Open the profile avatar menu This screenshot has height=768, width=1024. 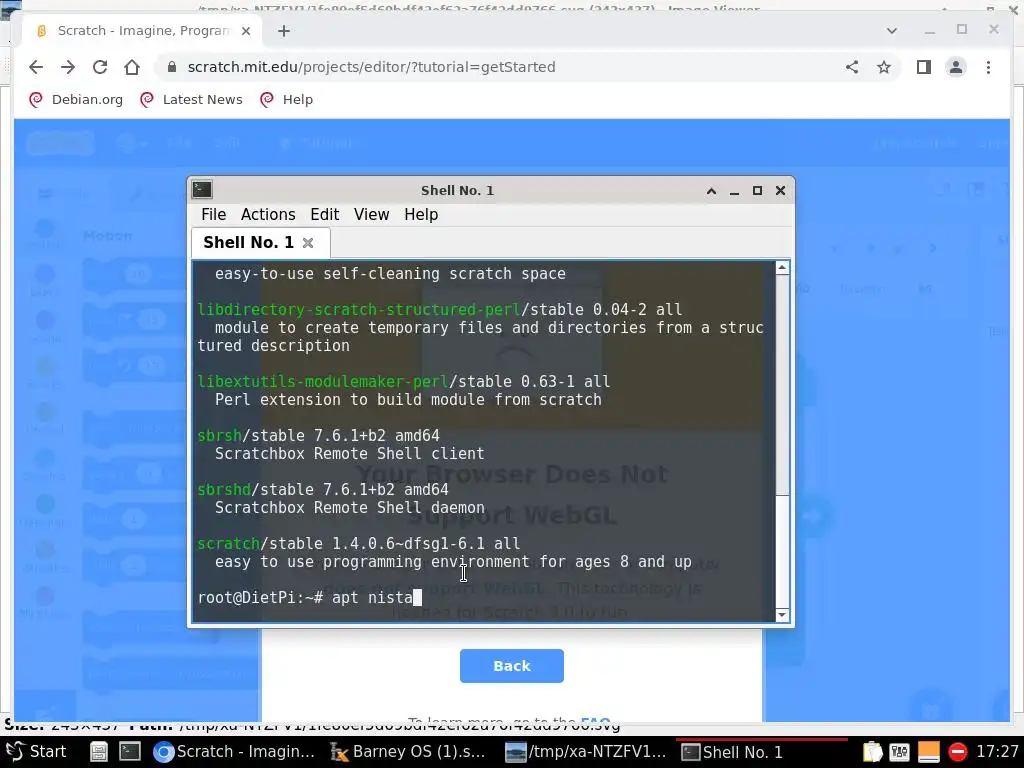[x=956, y=67]
